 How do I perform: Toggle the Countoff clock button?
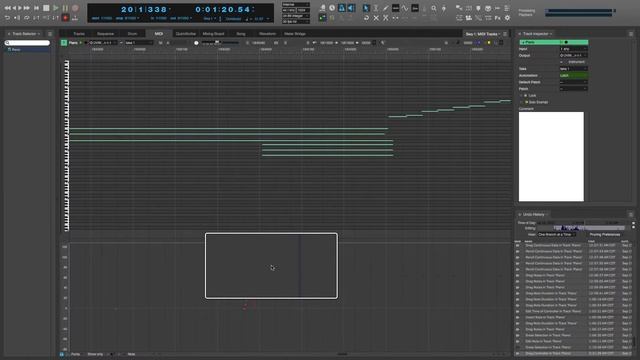332,8
